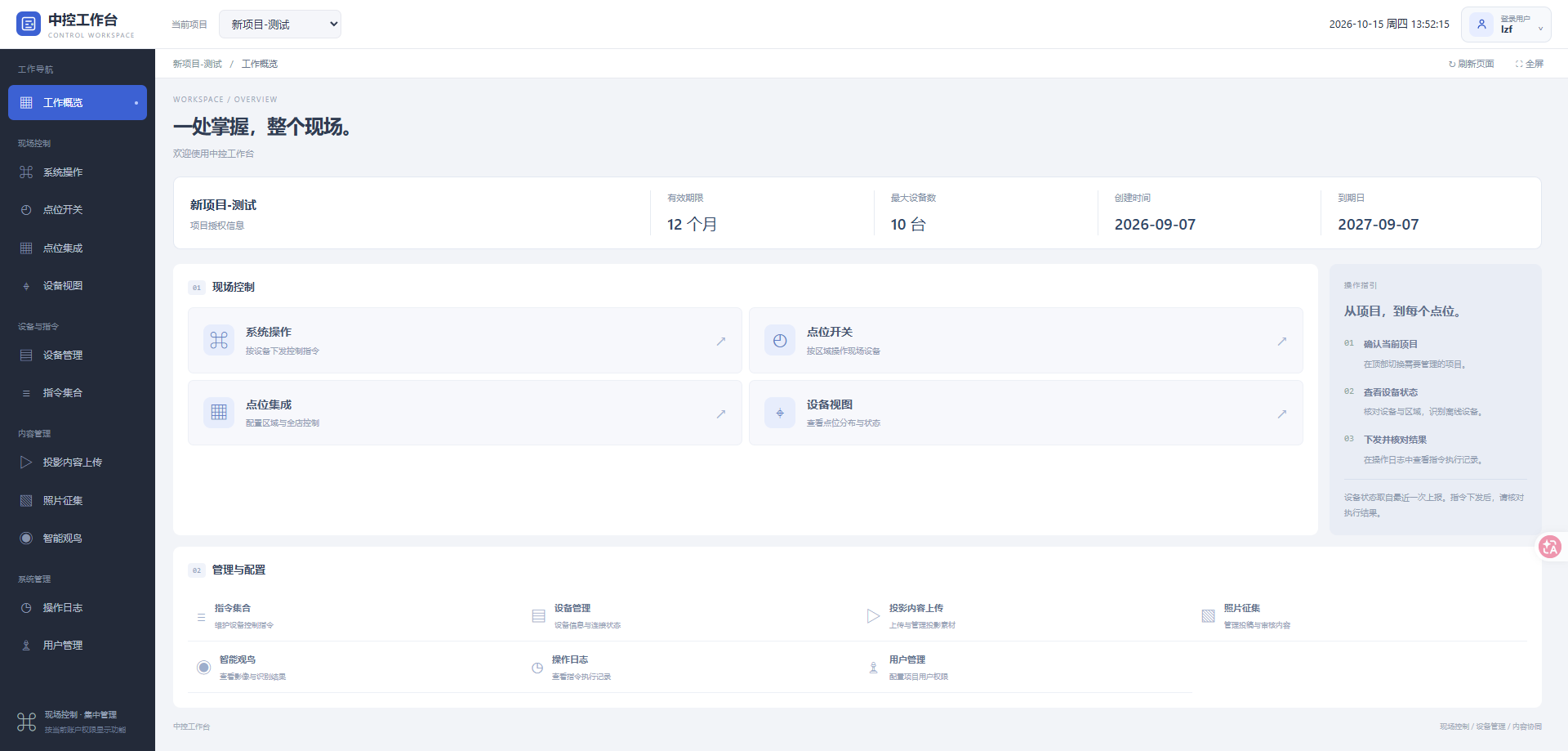Image resolution: width=1568 pixels, height=751 pixels.
Task: Click the 照片征集 sidebar icon
Action: coord(26,501)
